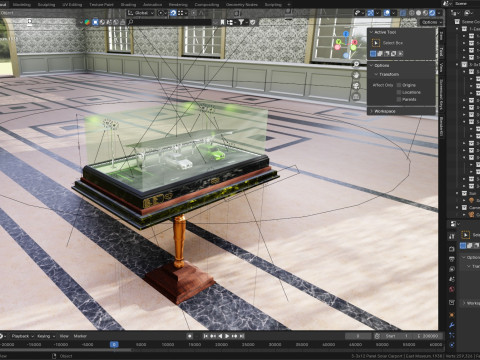480x360 pixels.
Task: Open the Output properties tab
Action: 452,259
